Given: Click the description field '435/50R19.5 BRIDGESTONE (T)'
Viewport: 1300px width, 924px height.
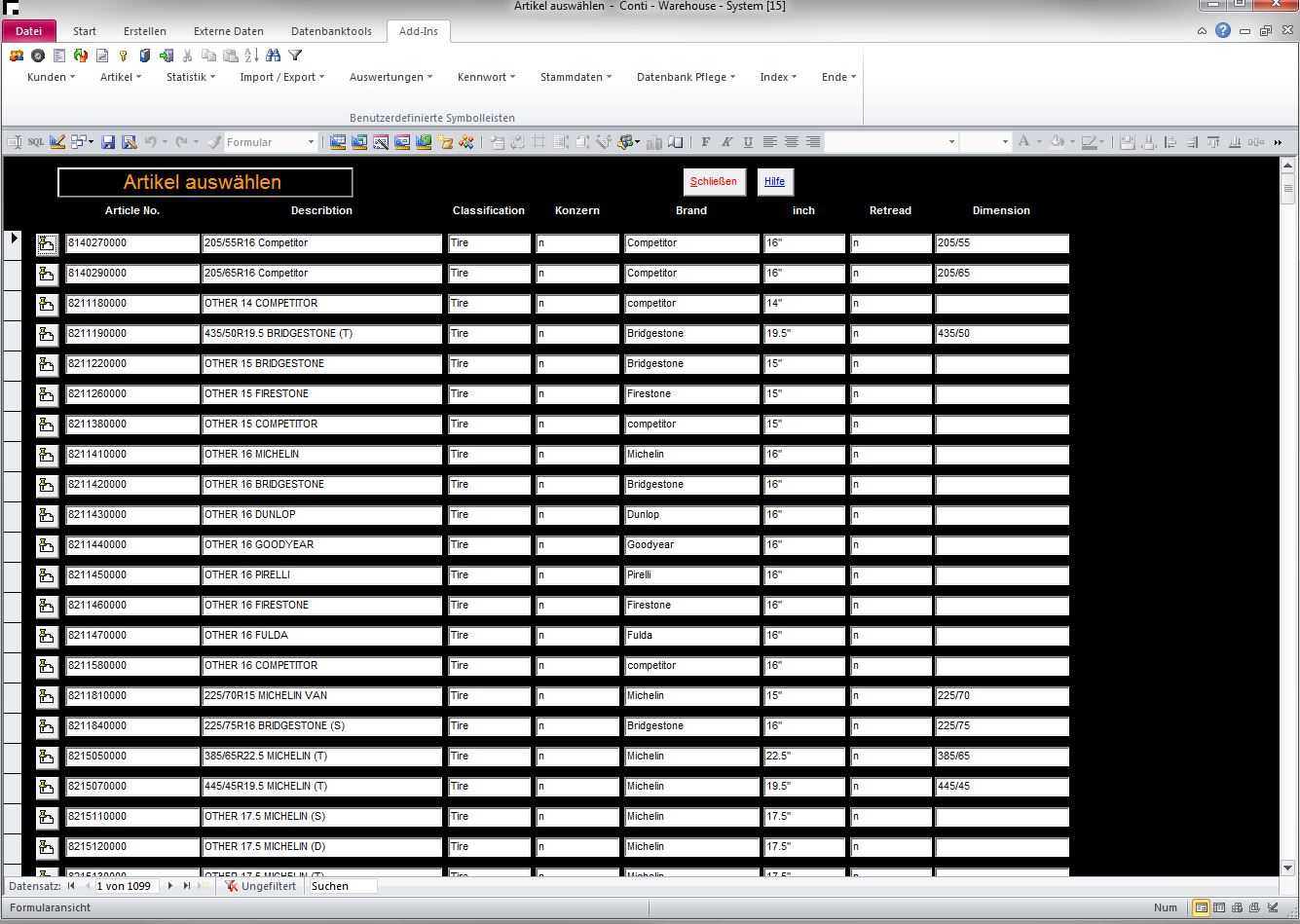Looking at the screenshot, I should click(322, 334).
